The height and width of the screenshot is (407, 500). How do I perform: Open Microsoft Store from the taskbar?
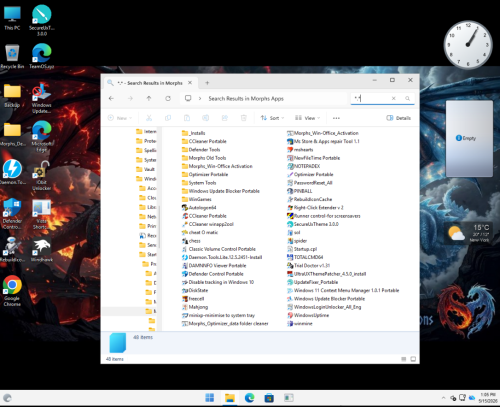tap(269, 398)
